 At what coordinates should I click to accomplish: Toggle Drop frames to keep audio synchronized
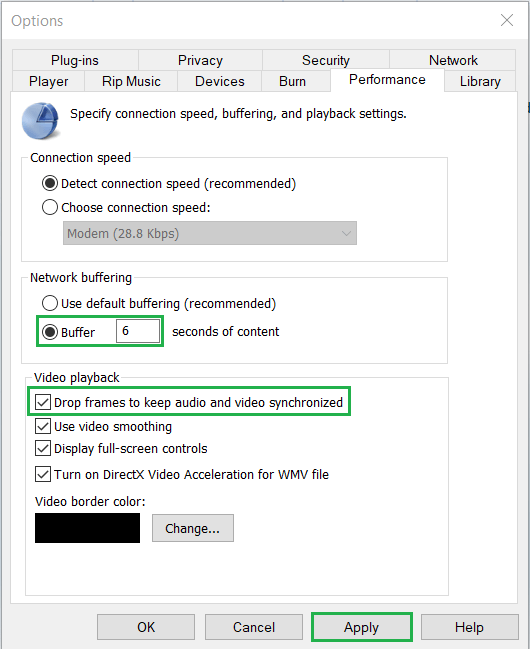pyautogui.click(x=43, y=402)
